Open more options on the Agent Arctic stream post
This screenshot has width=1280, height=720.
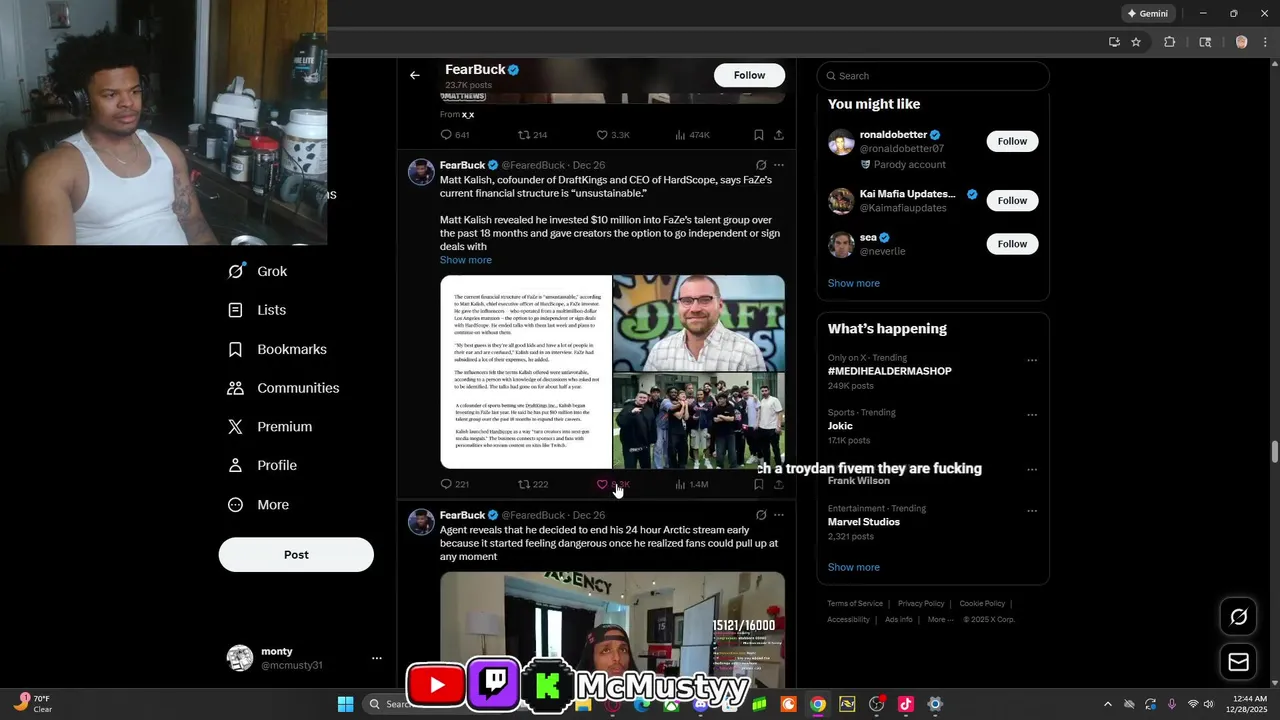779,515
